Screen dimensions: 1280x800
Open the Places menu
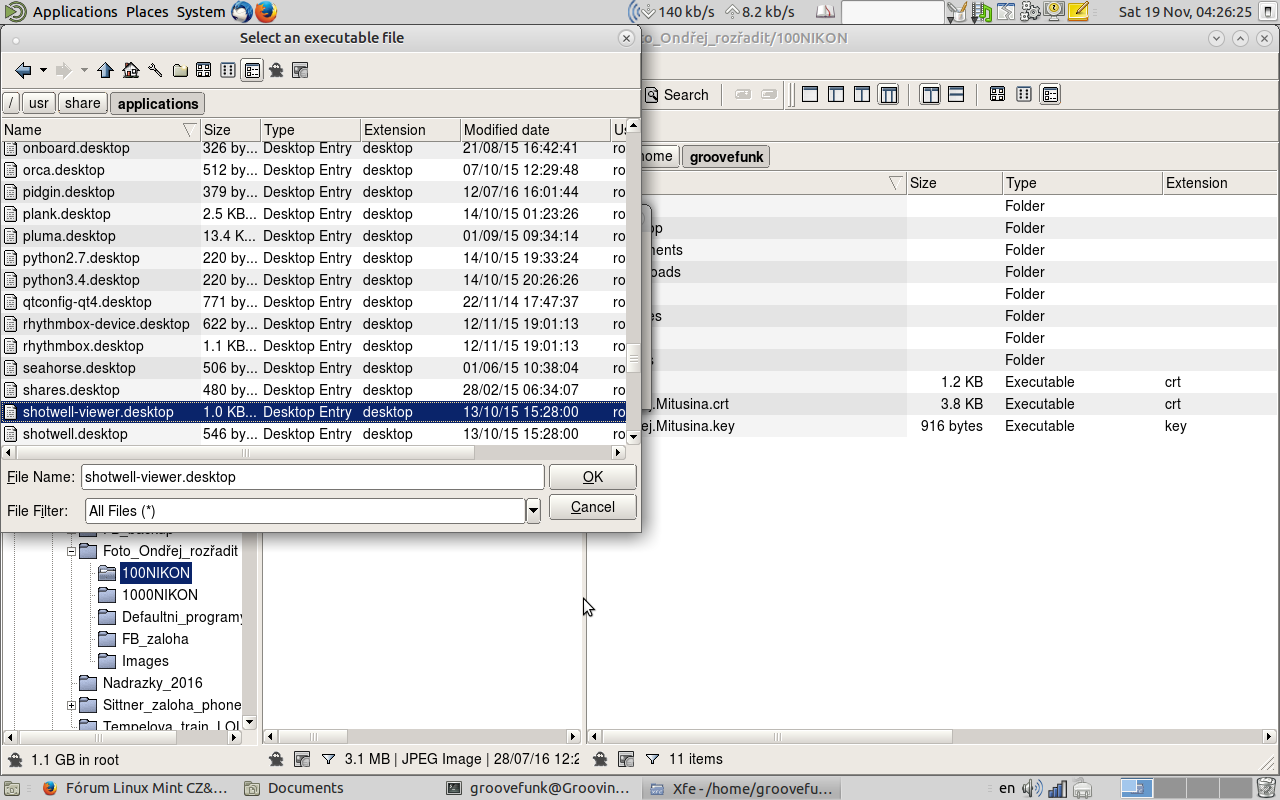(147, 12)
